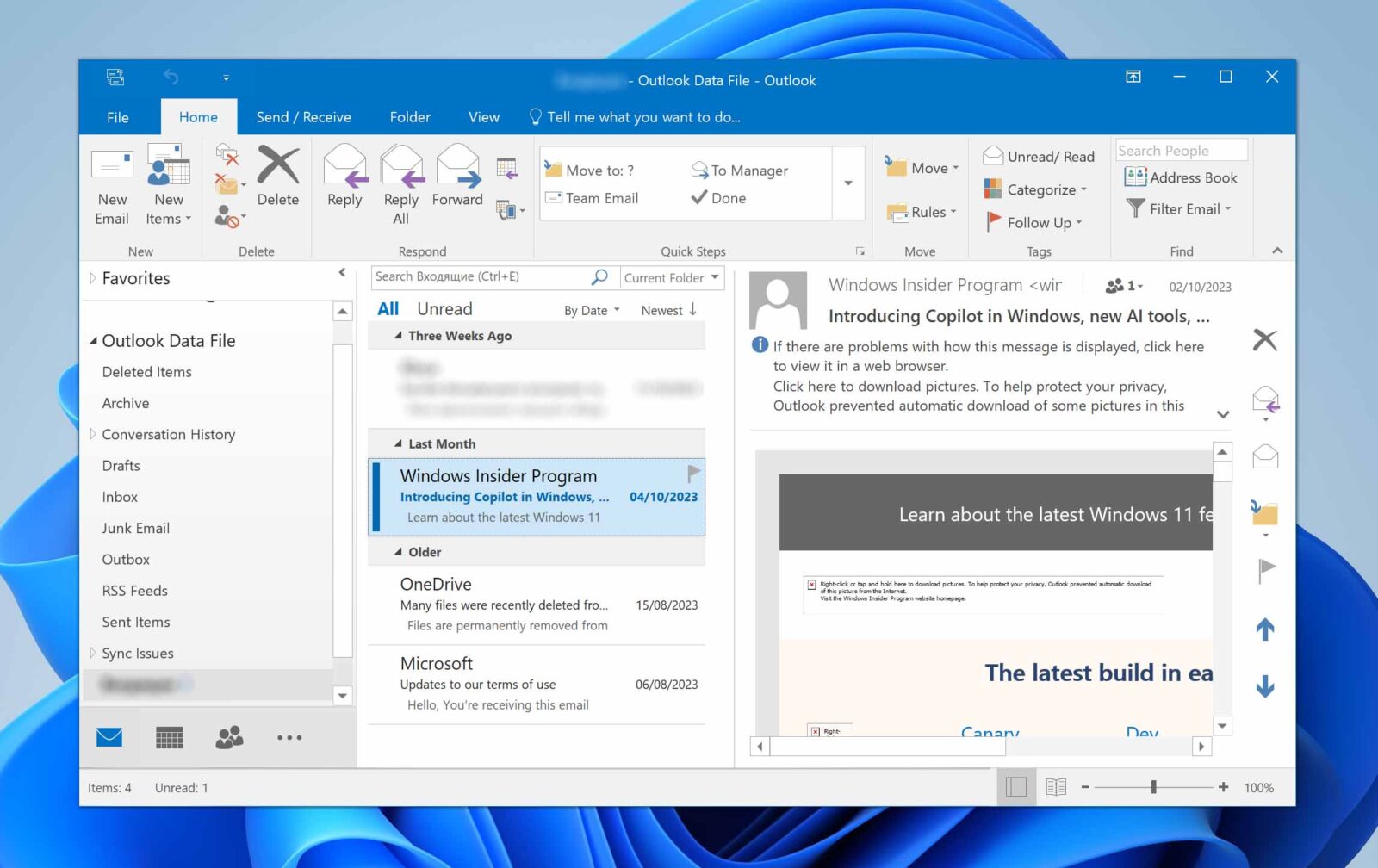Click the search magnifier in the message list
This screenshot has height=868, width=1378.
[598, 277]
